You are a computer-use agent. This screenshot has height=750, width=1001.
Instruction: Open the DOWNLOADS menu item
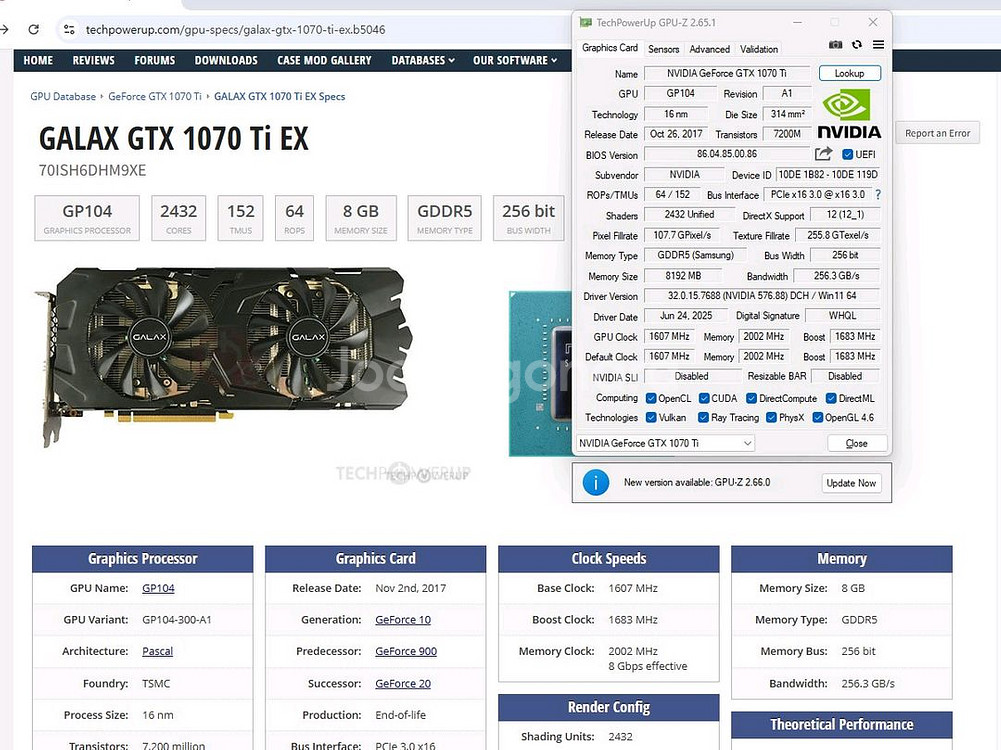pyautogui.click(x=226, y=60)
